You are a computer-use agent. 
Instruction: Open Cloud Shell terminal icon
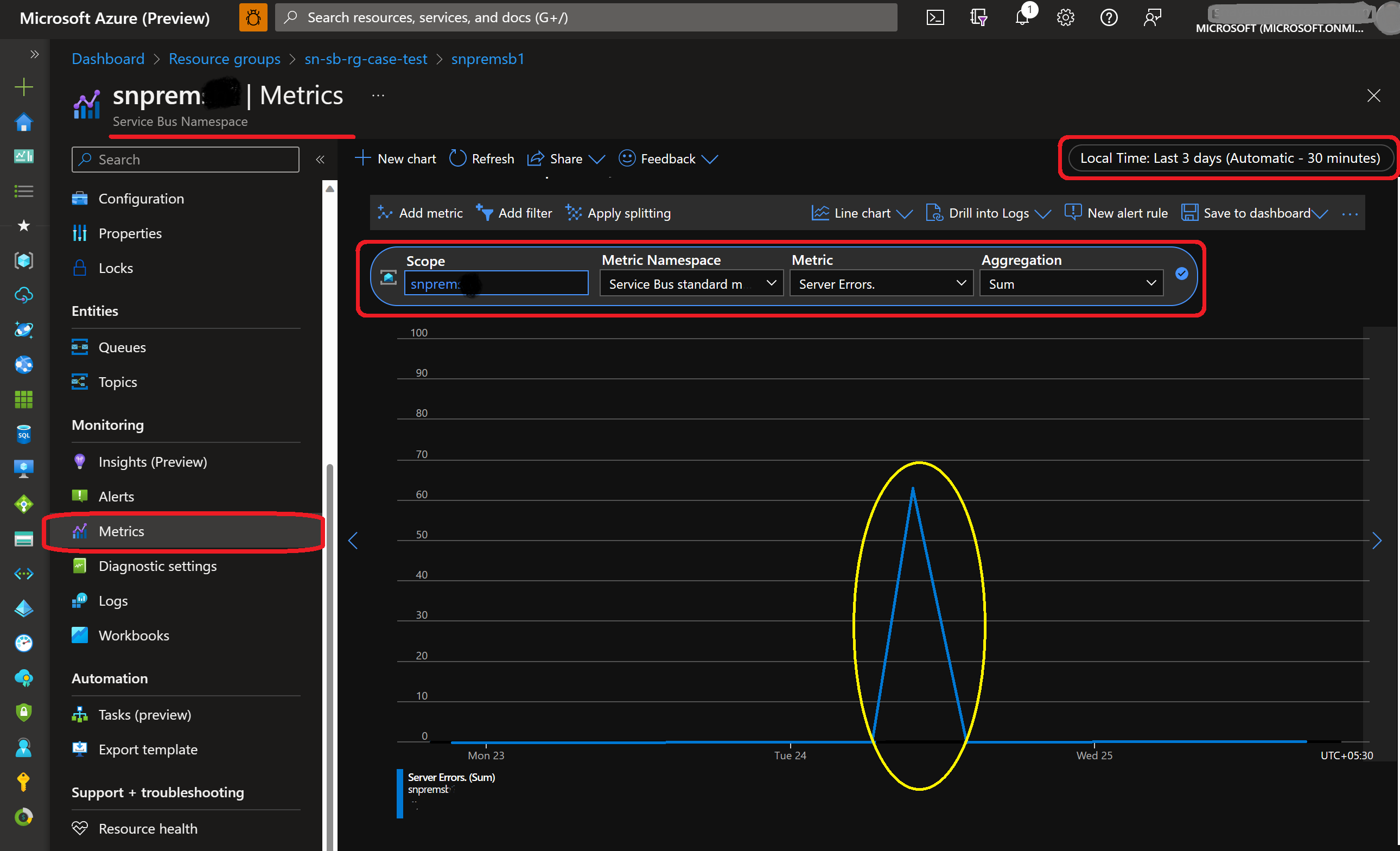point(934,17)
